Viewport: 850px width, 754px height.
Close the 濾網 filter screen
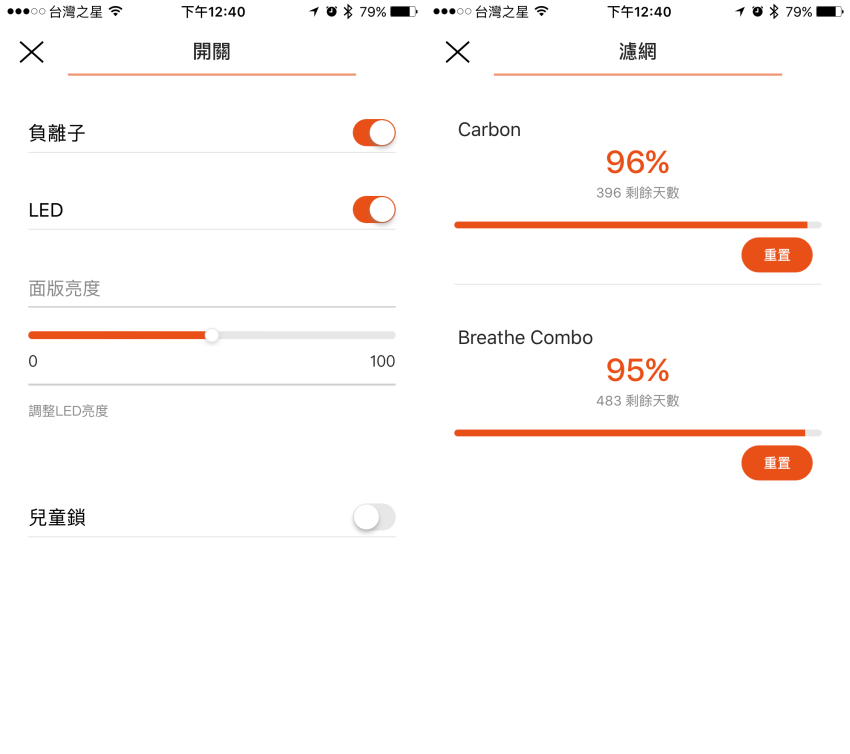coord(458,52)
